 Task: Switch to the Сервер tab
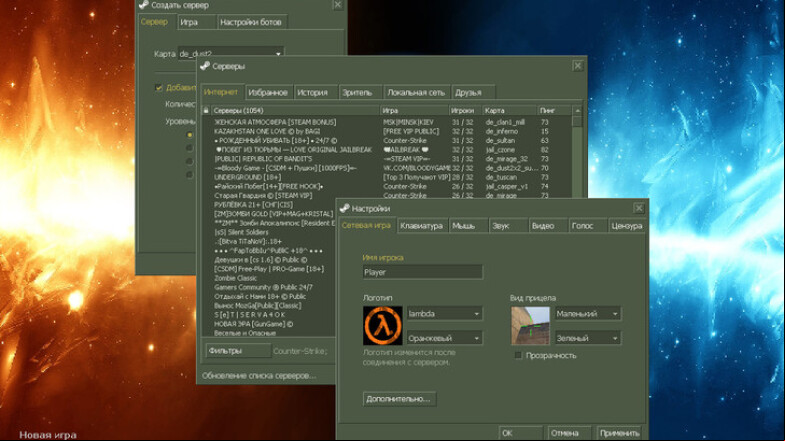coord(154,22)
